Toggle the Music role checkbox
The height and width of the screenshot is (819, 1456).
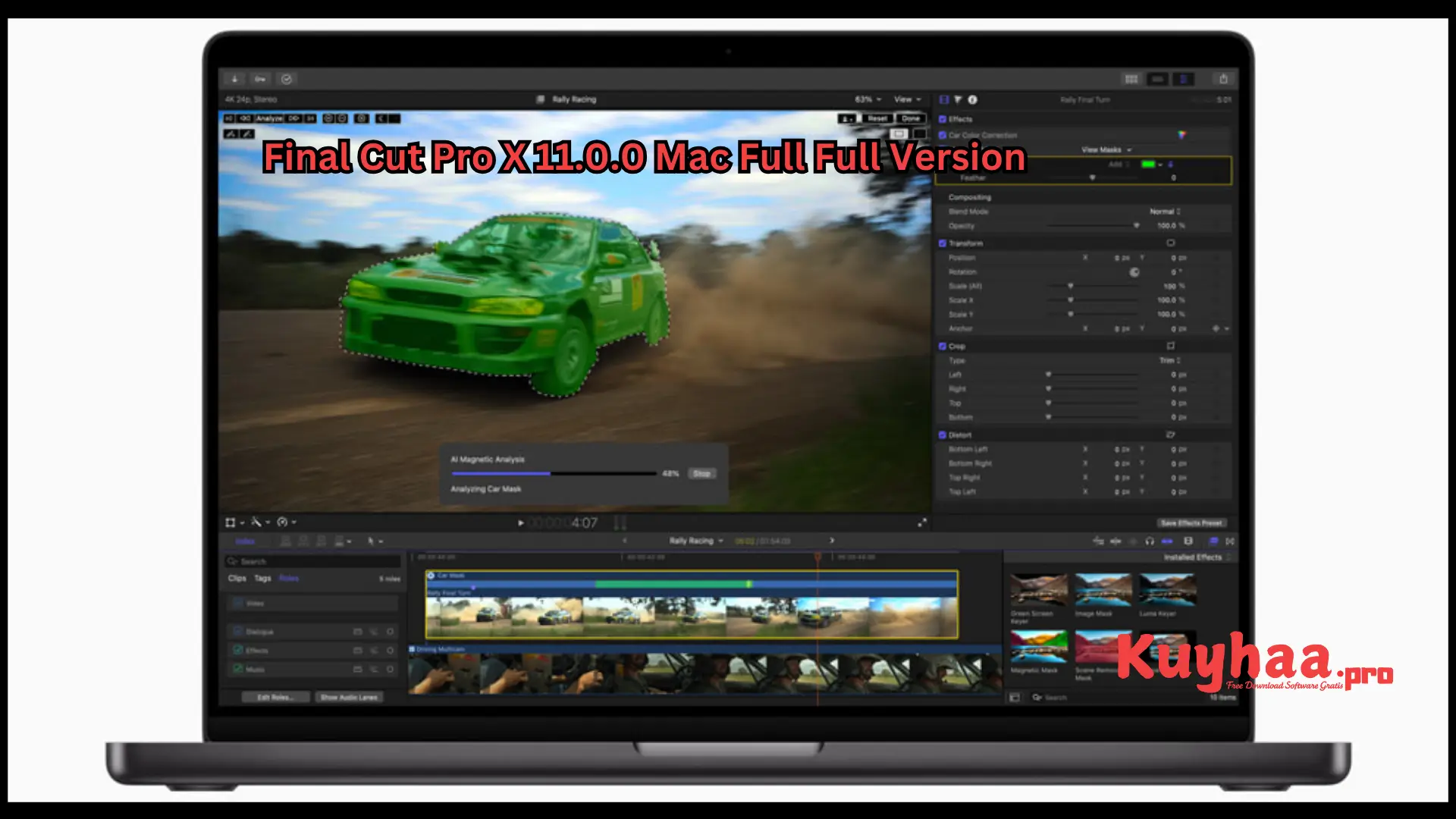point(238,669)
